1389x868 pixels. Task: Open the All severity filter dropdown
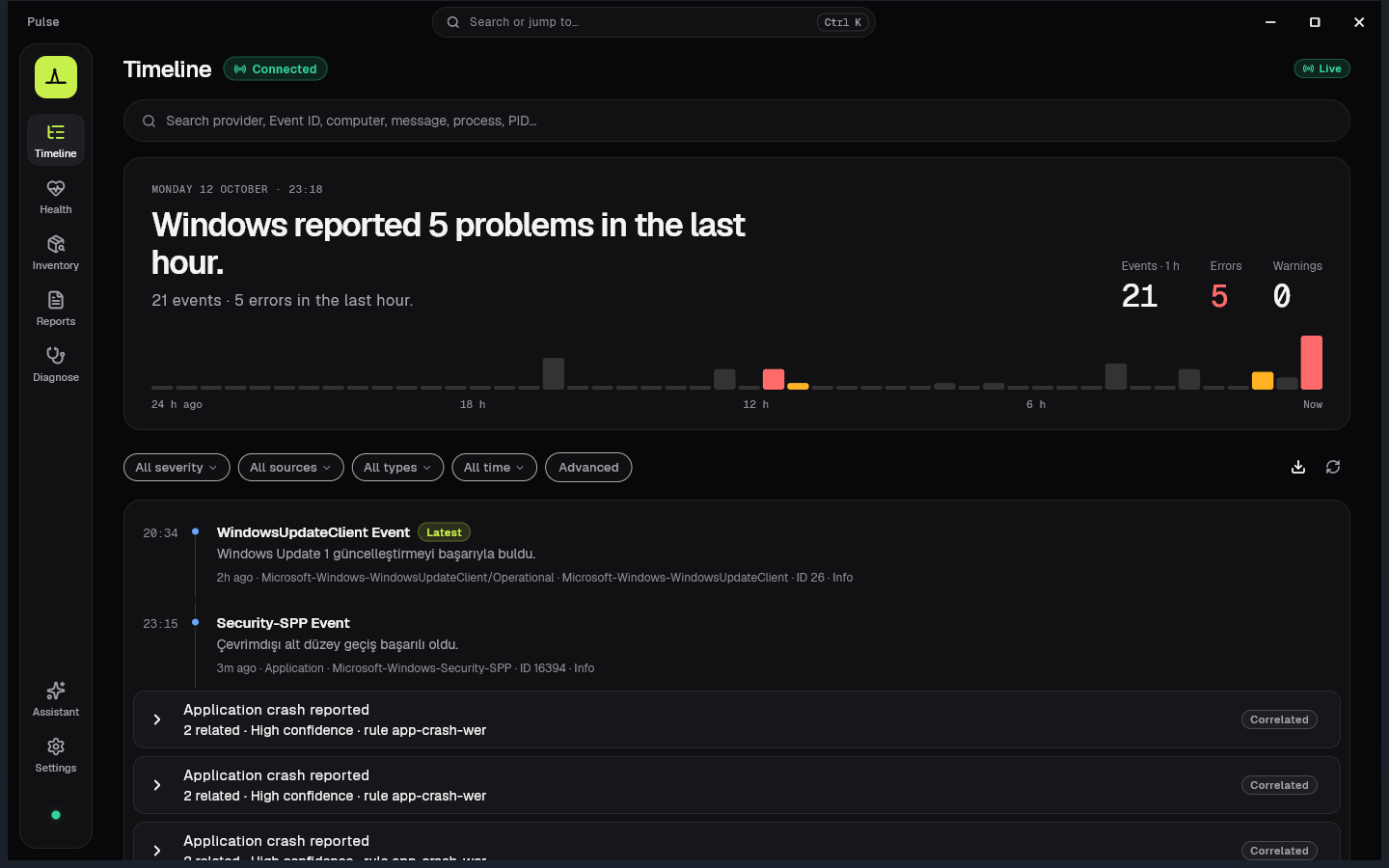(177, 467)
